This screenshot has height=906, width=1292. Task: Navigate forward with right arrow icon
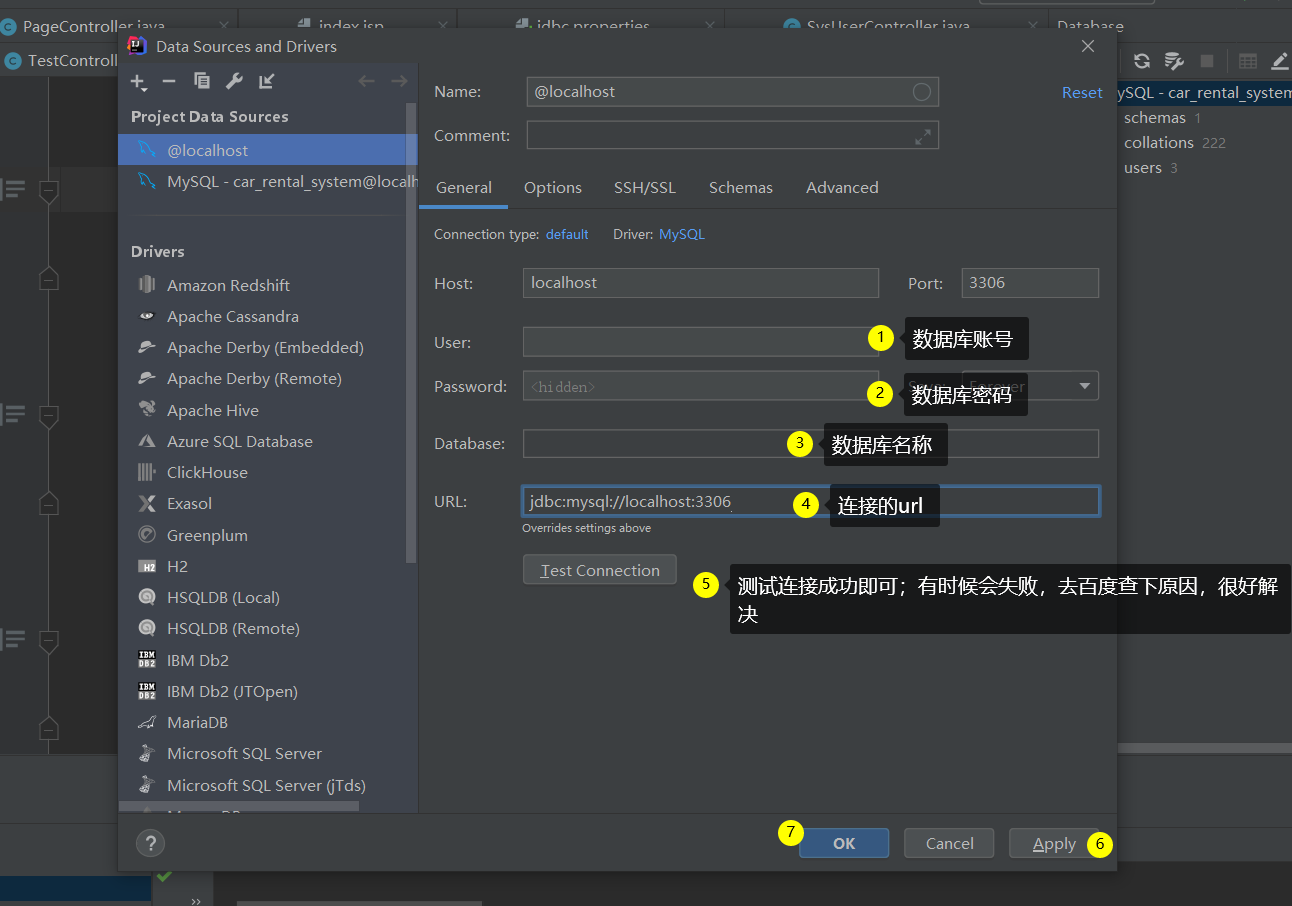click(399, 81)
